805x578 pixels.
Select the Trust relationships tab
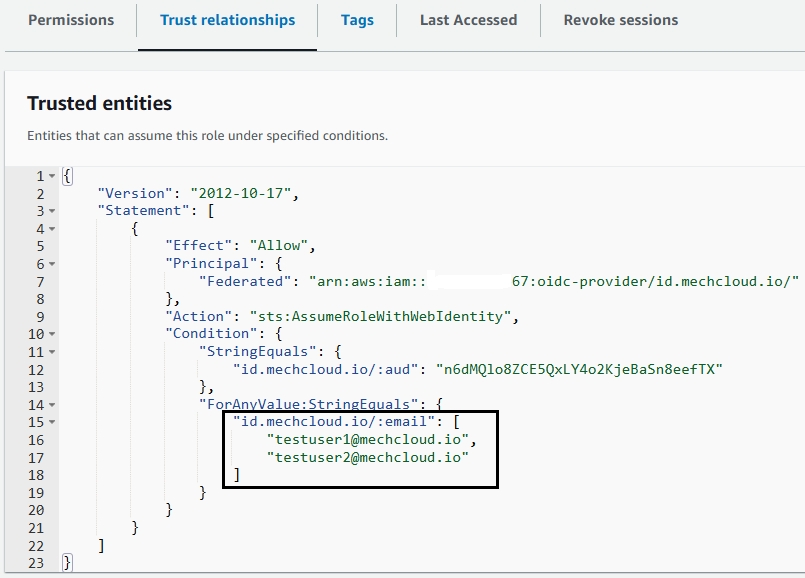(x=227, y=20)
